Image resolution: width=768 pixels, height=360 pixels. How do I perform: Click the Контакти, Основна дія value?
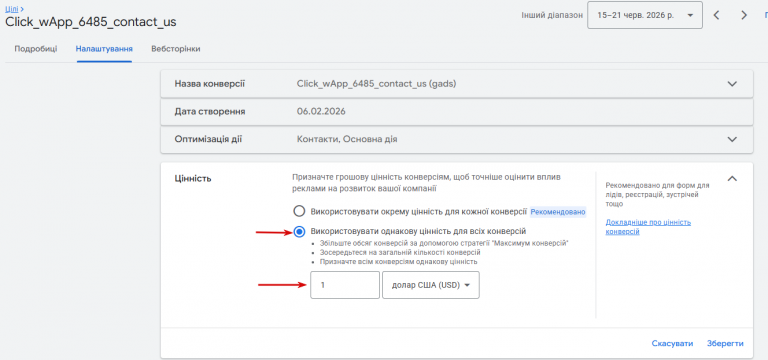pyautogui.click(x=347, y=139)
